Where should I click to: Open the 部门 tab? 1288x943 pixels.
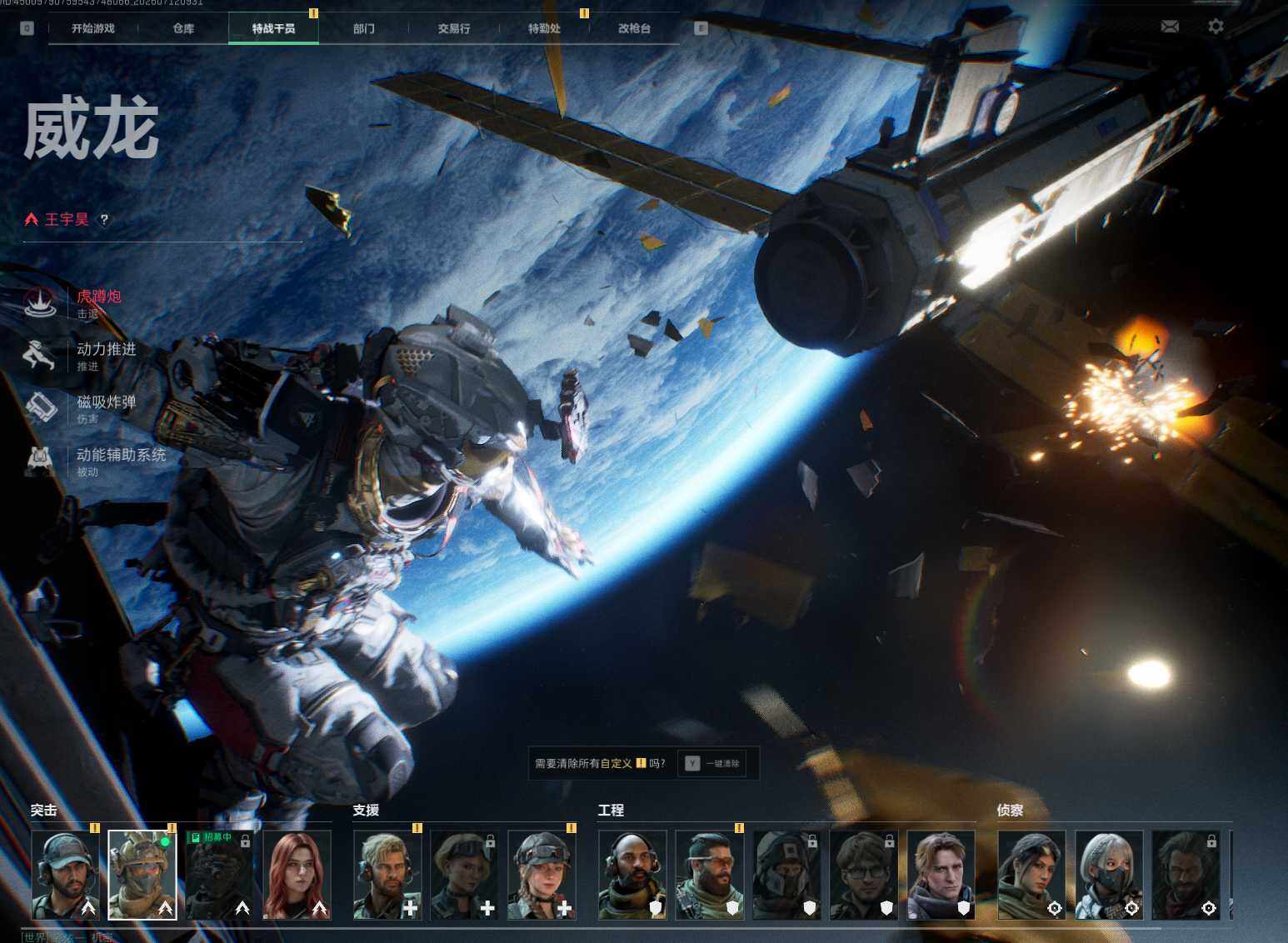click(x=364, y=28)
